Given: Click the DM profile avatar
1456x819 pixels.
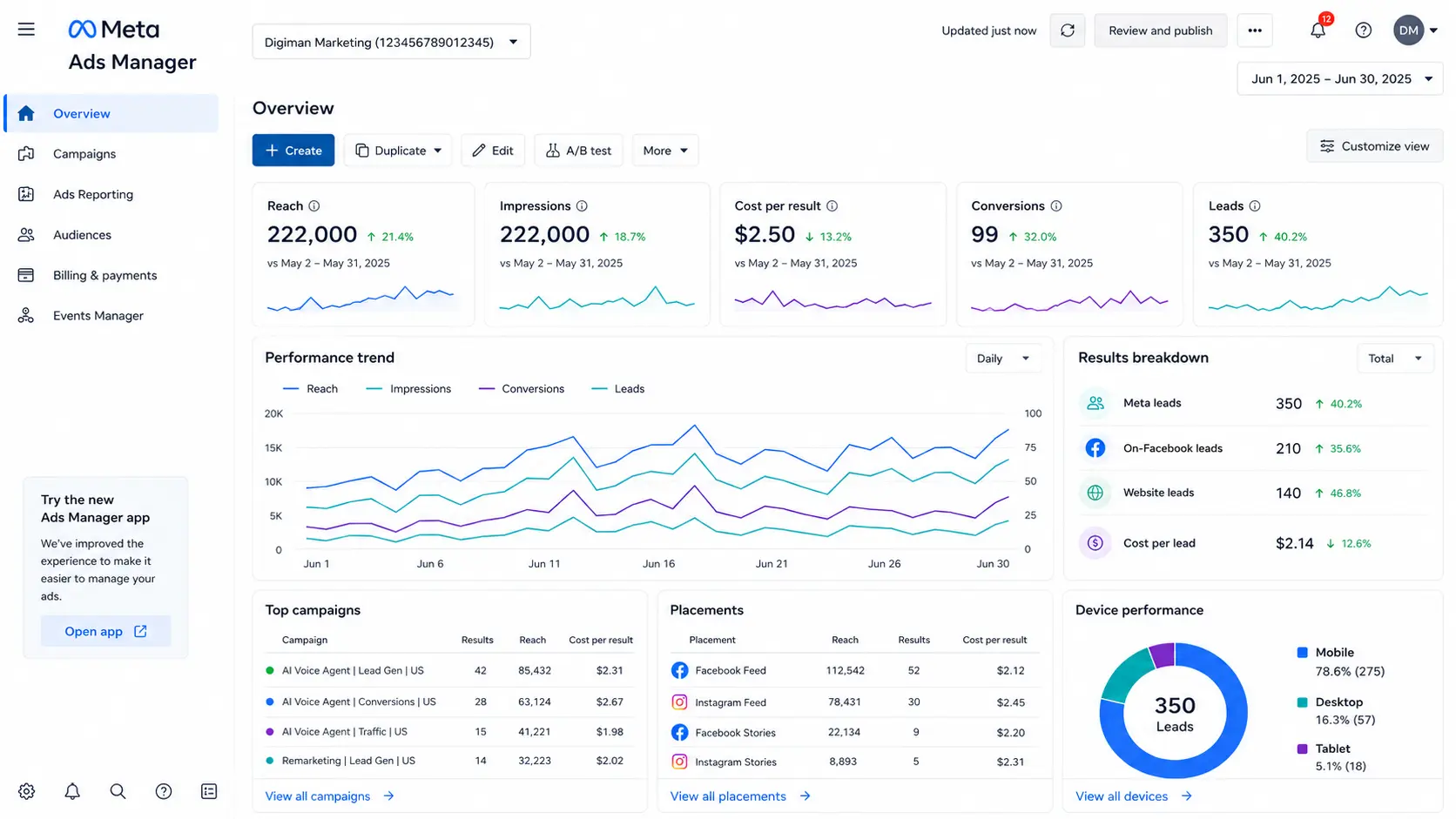Looking at the screenshot, I should pyautogui.click(x=1408, y=30).
